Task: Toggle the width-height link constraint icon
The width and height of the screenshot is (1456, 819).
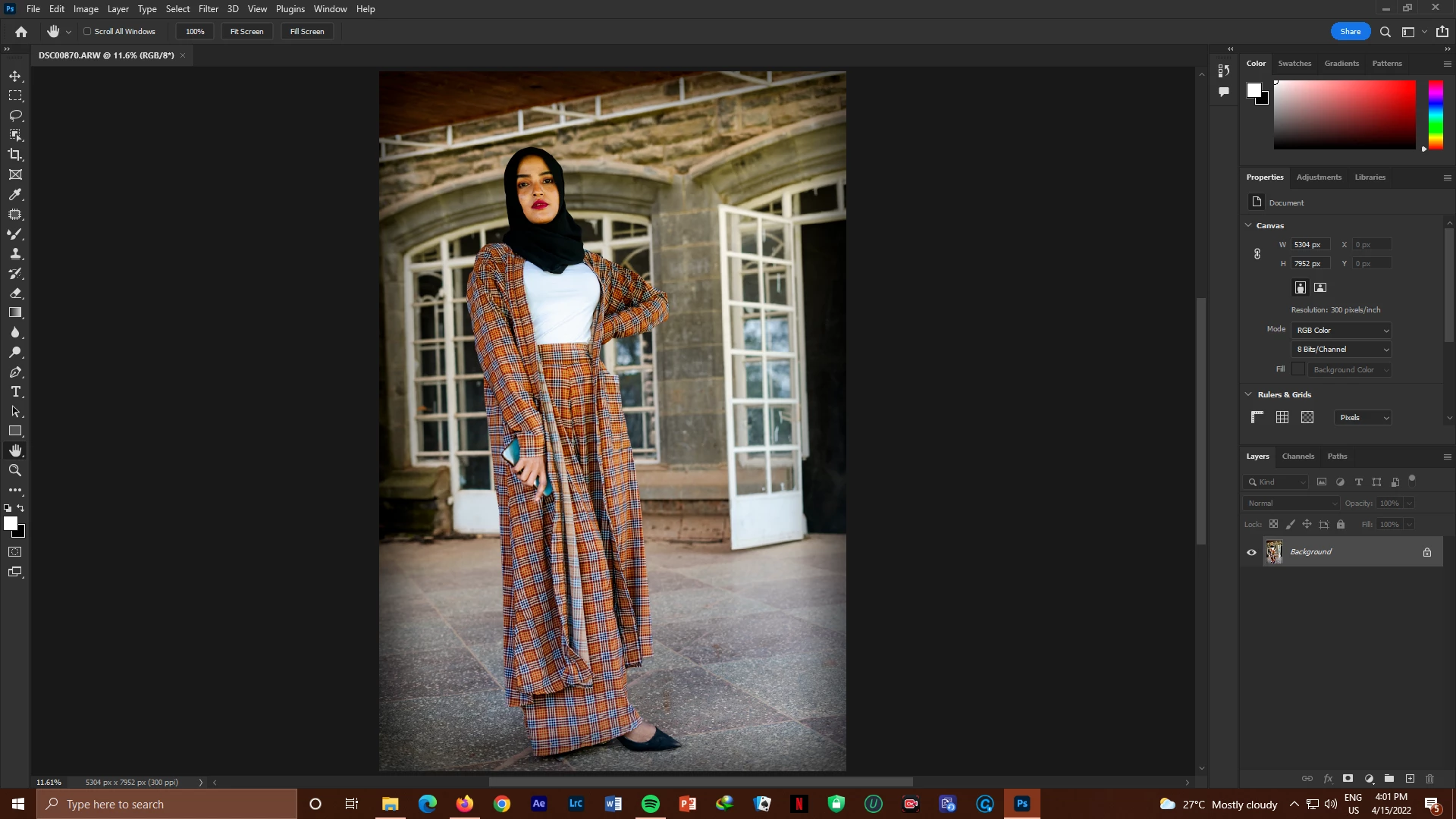Action: [x=1257, y=254]
